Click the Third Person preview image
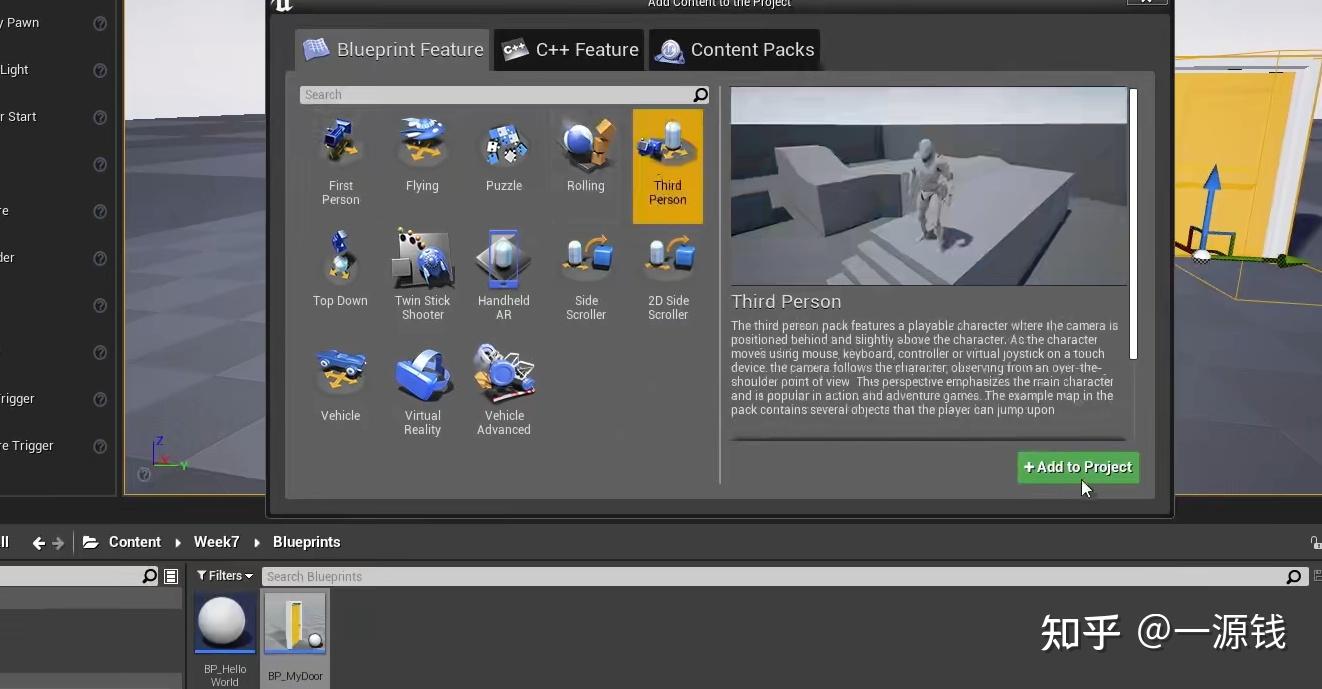This screenshot has width=1322, height=689. 929,186
